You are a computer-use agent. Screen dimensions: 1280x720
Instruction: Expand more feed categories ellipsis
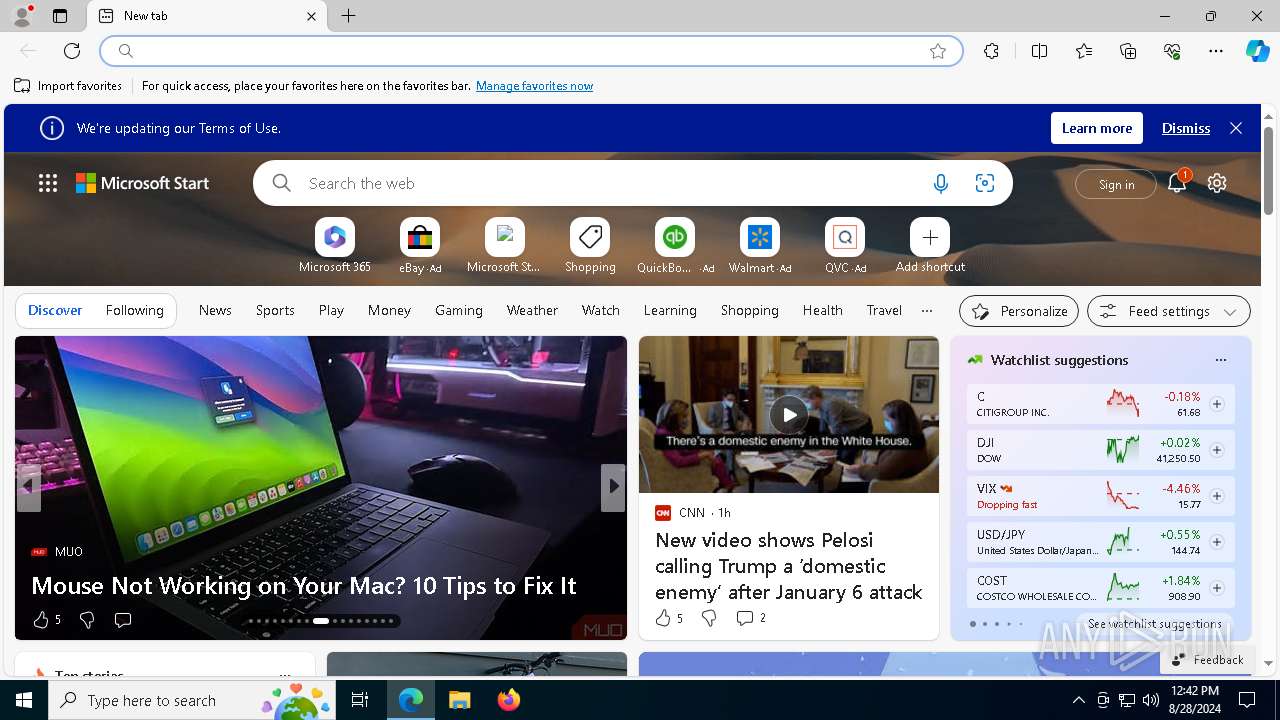click(927, 311)
